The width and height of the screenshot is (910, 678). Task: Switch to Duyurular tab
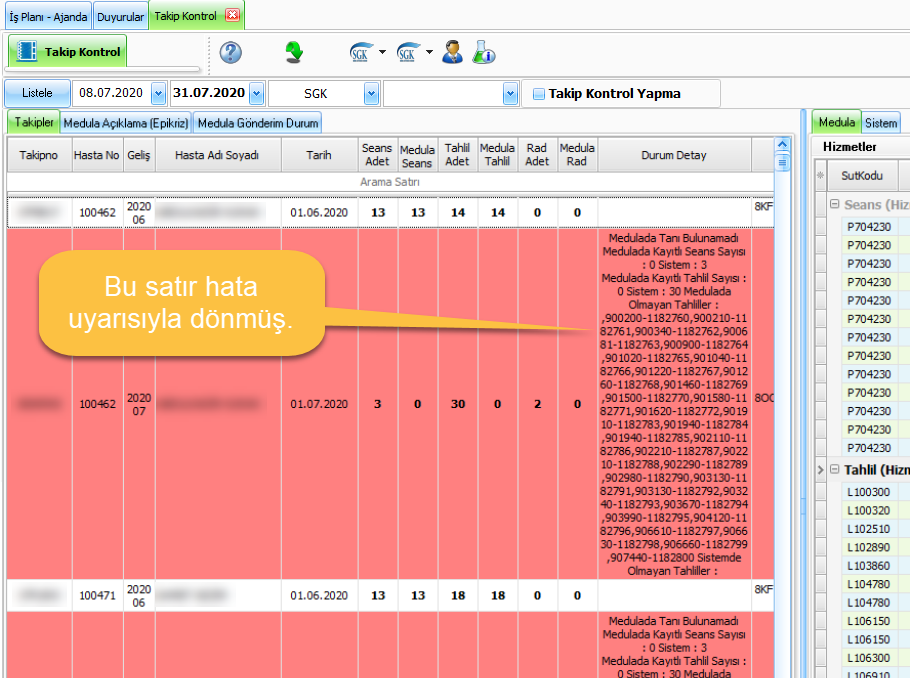click(x=120, y=17)
